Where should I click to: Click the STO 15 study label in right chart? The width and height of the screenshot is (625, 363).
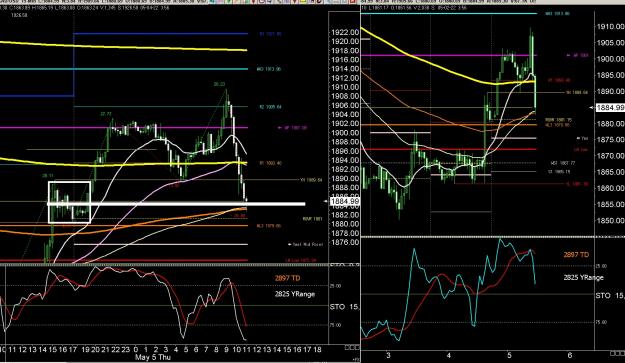click(x=610, y=296)
